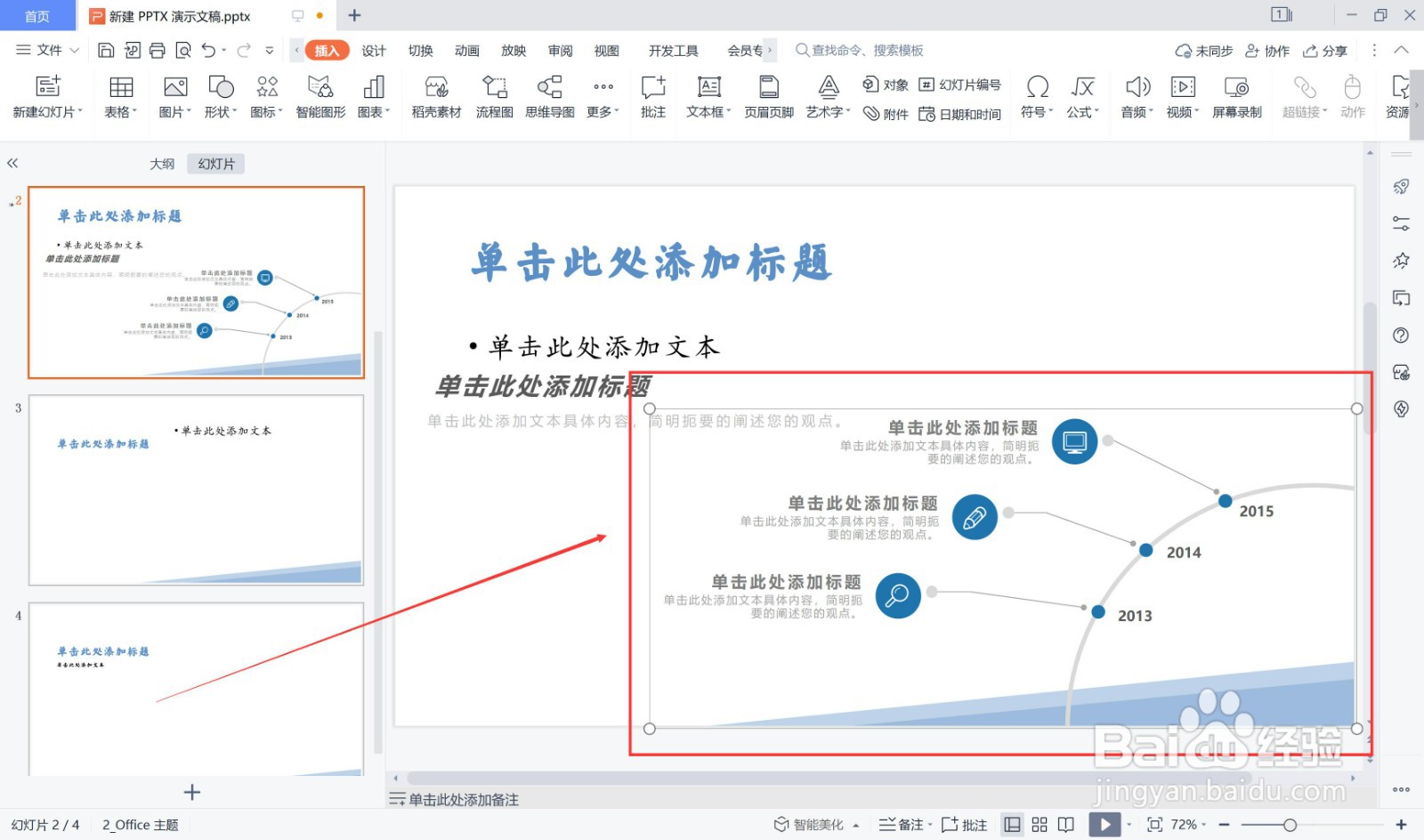Collapse the ribbon with the up chevron
The height and width of the screenshot is (840, 1424).
pyautogui.click(x=1401, y=50)
